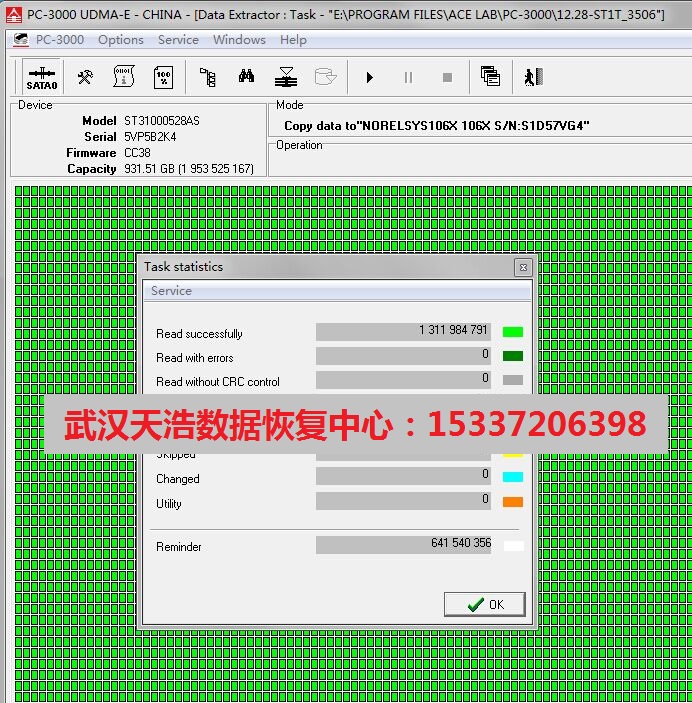Open the Options menu

click(121, 40)
